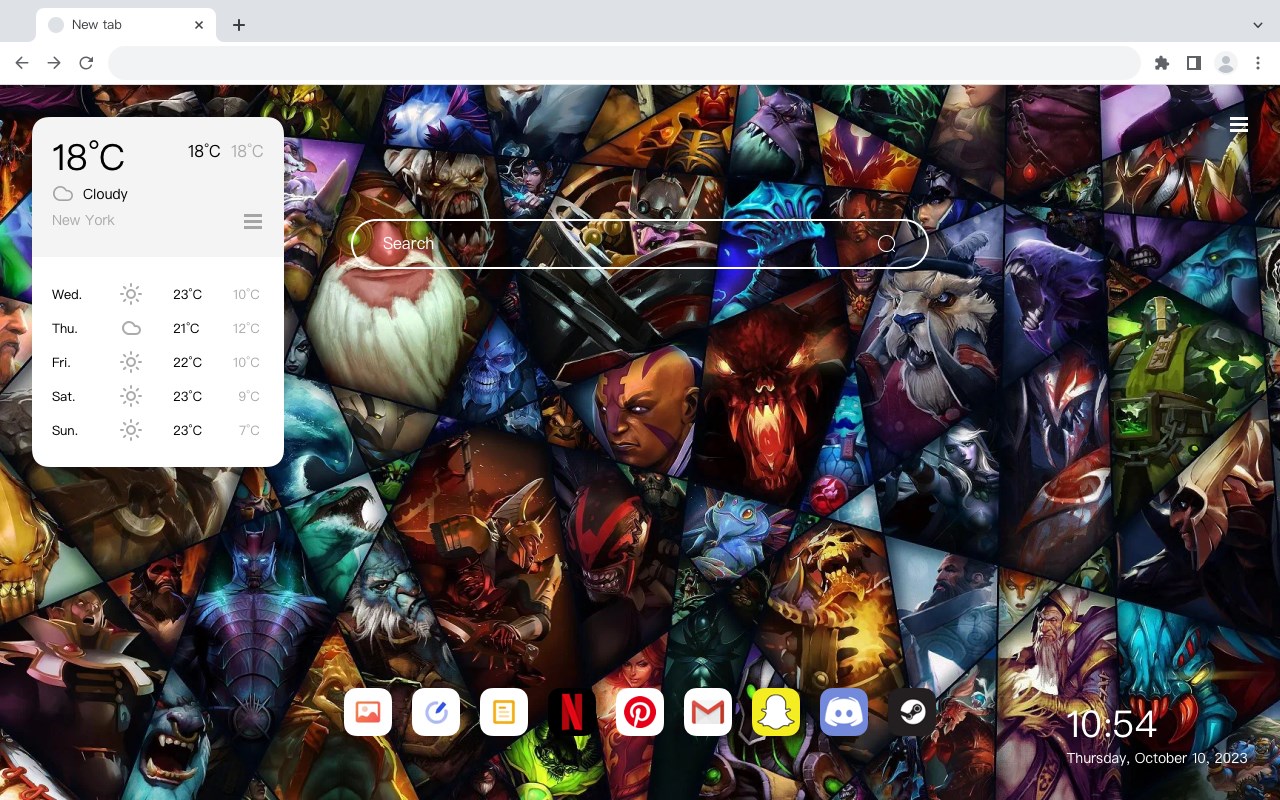This screenshot has width=1280, height=800.
Task: Click Saturday's sunny forecast icon
Action: pyautogui.click(x=131, y=396)
